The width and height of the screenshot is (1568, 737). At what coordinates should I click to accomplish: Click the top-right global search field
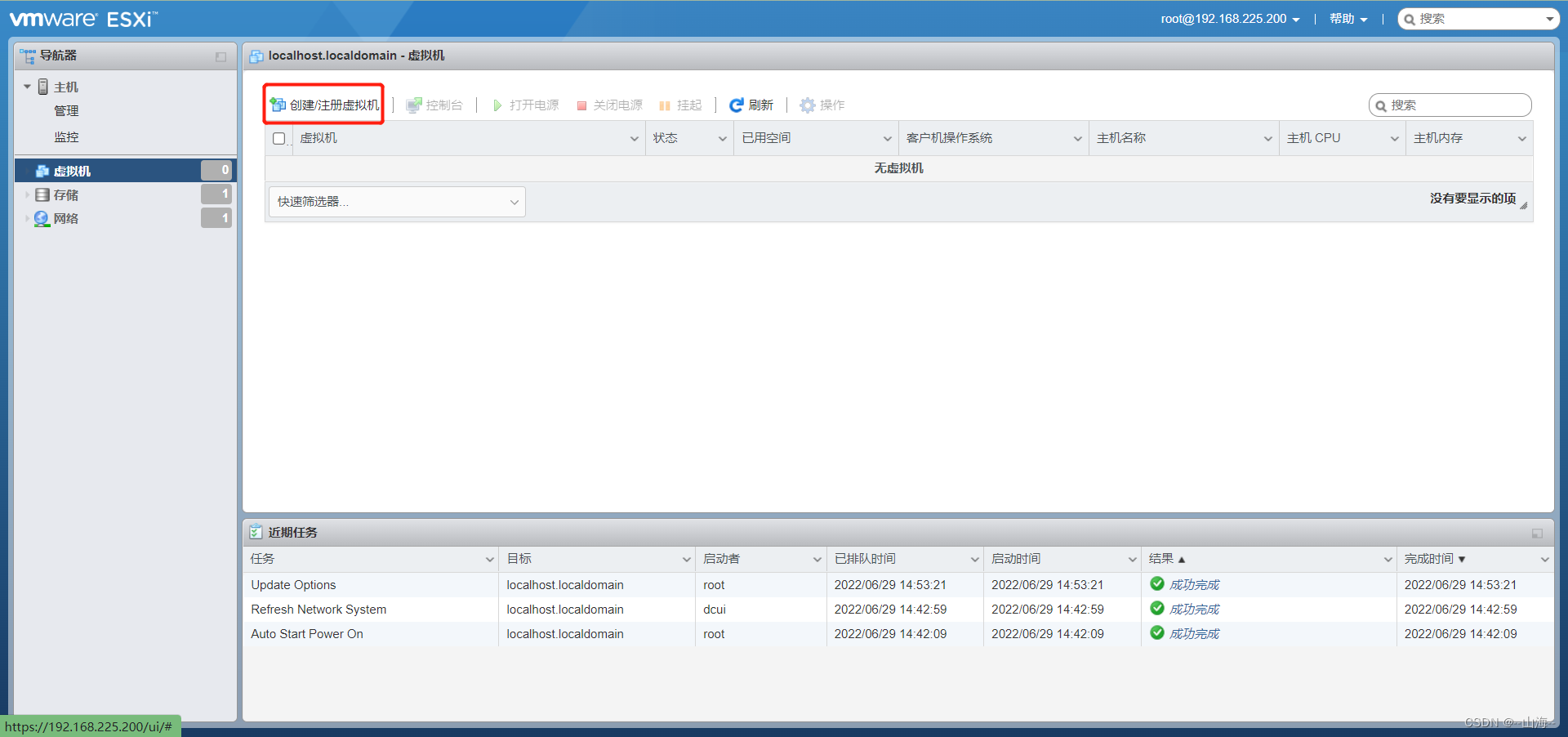(x=1478, y=19)
